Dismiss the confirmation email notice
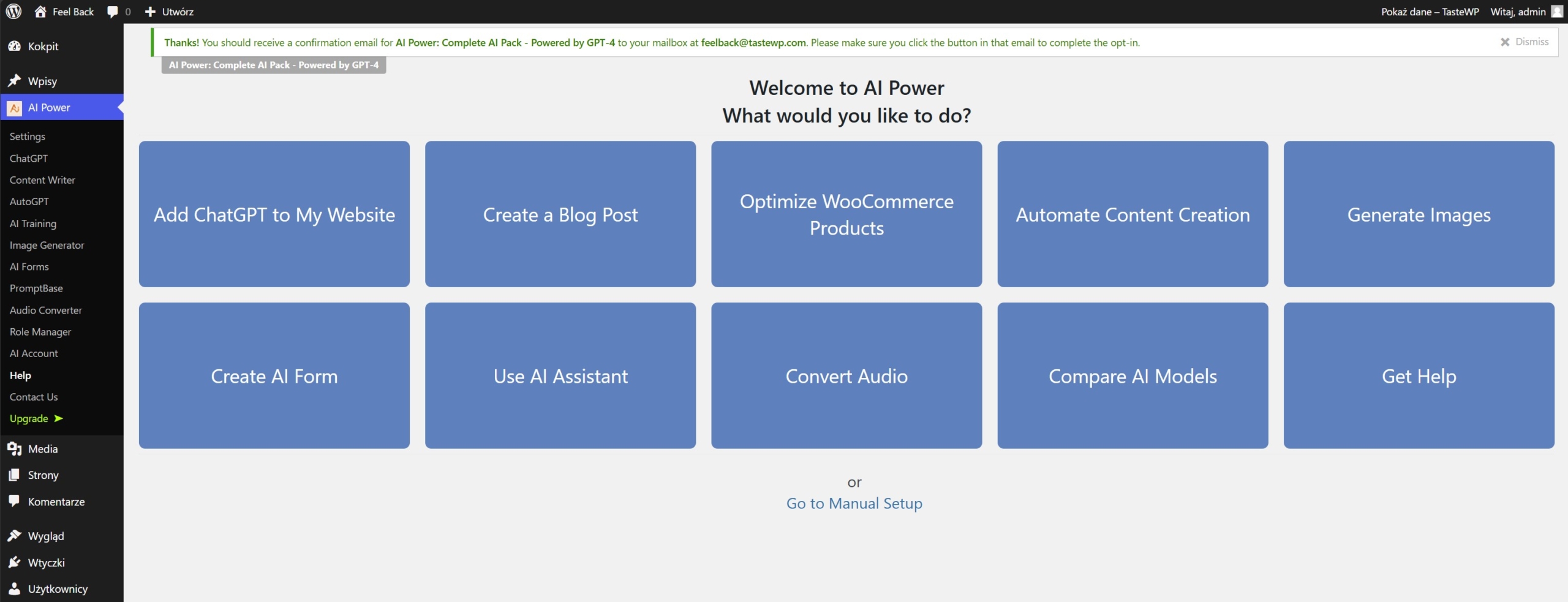 (x=1524, y=42)
